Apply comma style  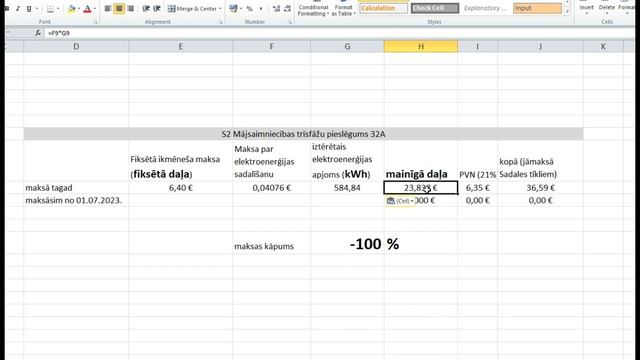pos(261,9)
